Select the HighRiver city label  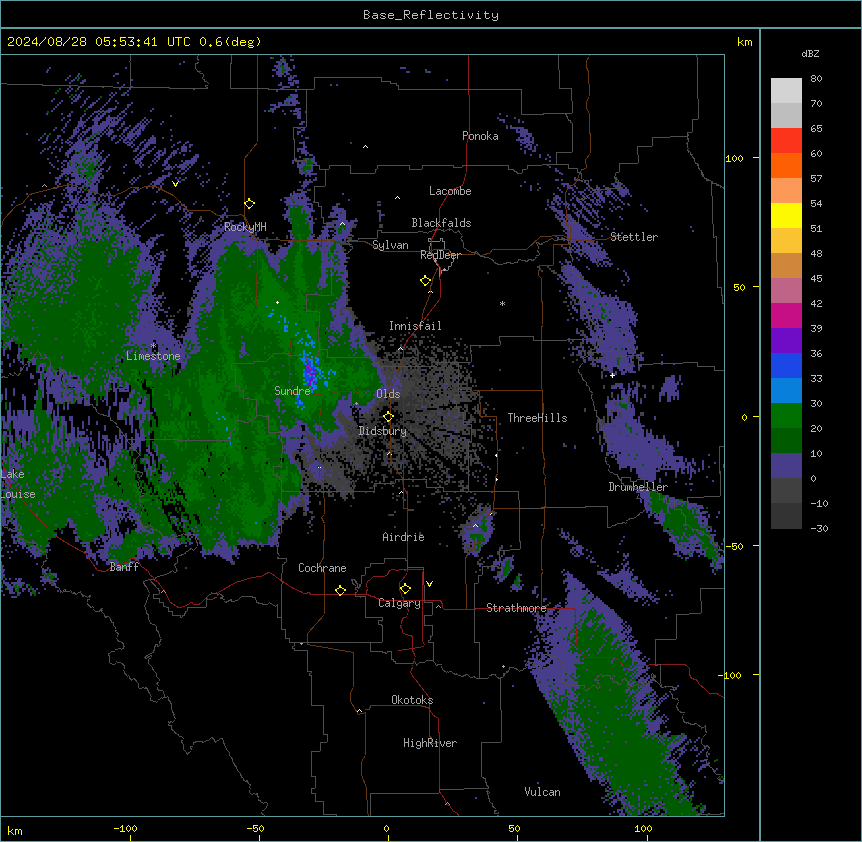coord(430,743)
